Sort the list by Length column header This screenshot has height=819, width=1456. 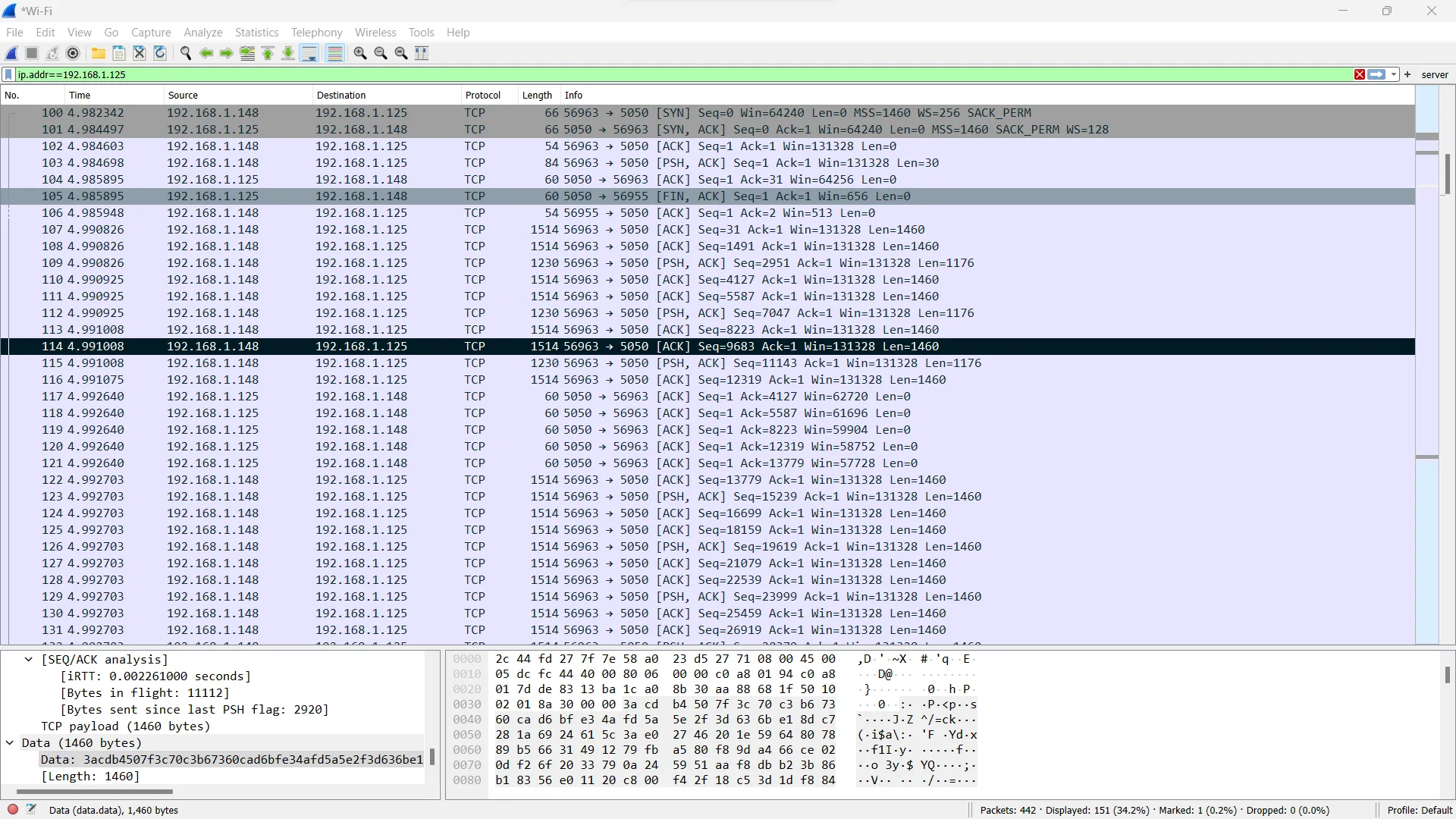pyautogui.click(x=539, y=95)
